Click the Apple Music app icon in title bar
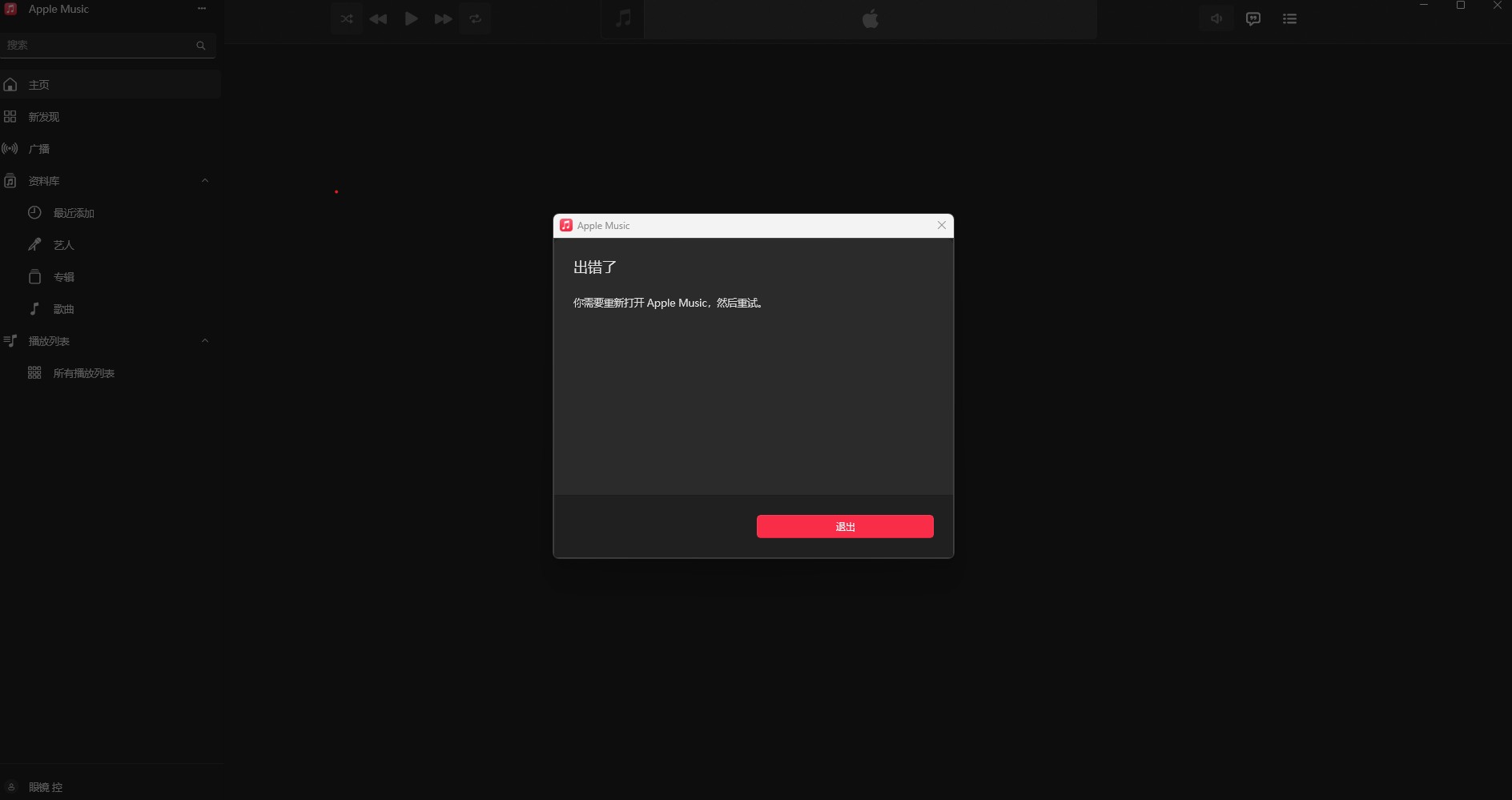This screenshot has height=800, width=1512. 10,9
